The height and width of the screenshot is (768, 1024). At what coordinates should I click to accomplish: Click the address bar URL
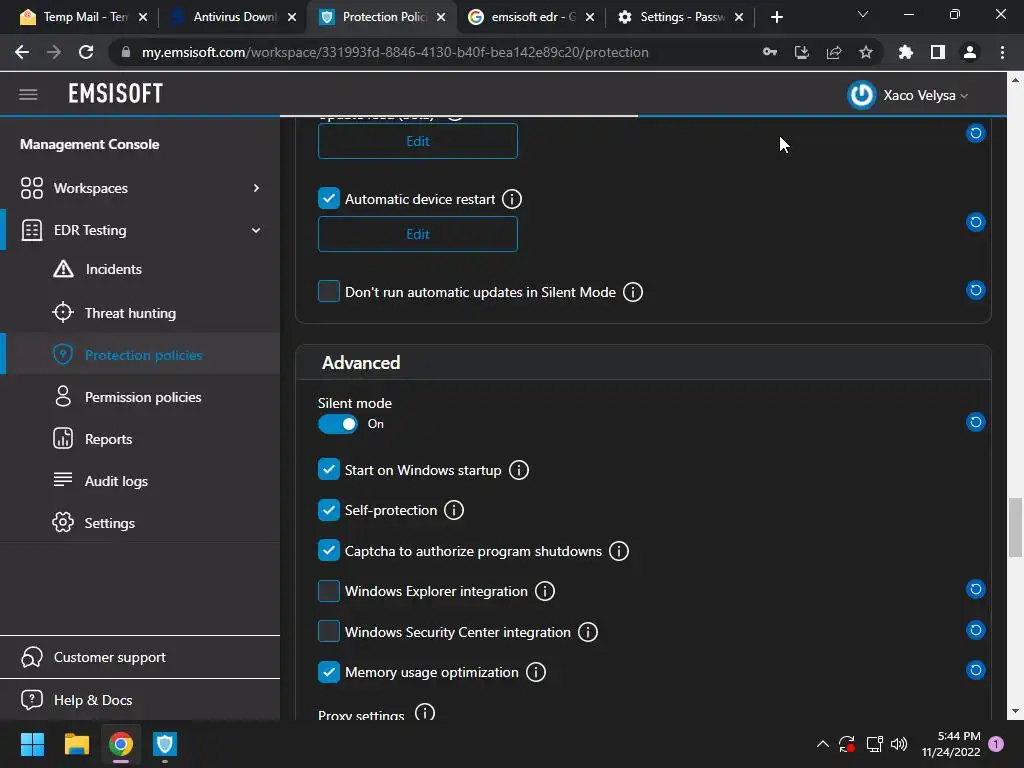click(x=395, y=52)
